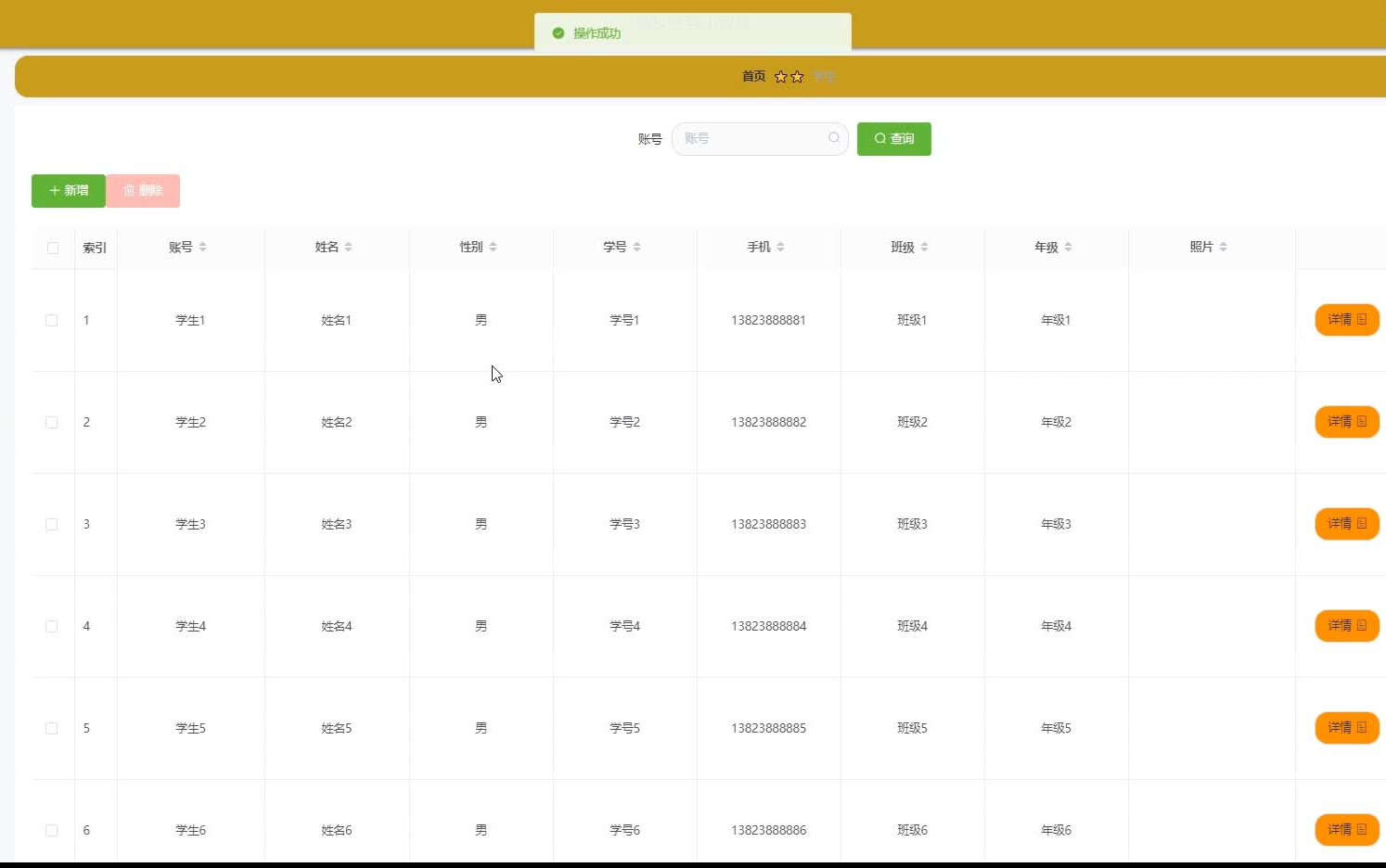This screenshot has height=868, width=1386.
Task: Check the row checkbox for 学生5
Action: pos(52,728)
